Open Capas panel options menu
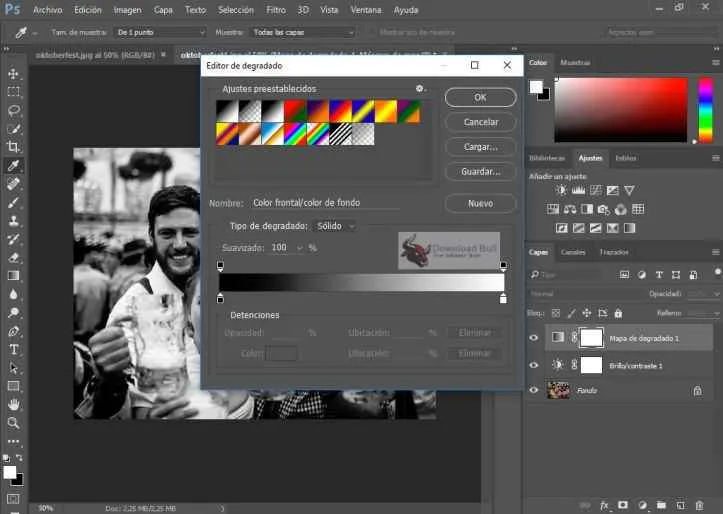This screenshot has height=514, width=723. click(x=716, y=252)
